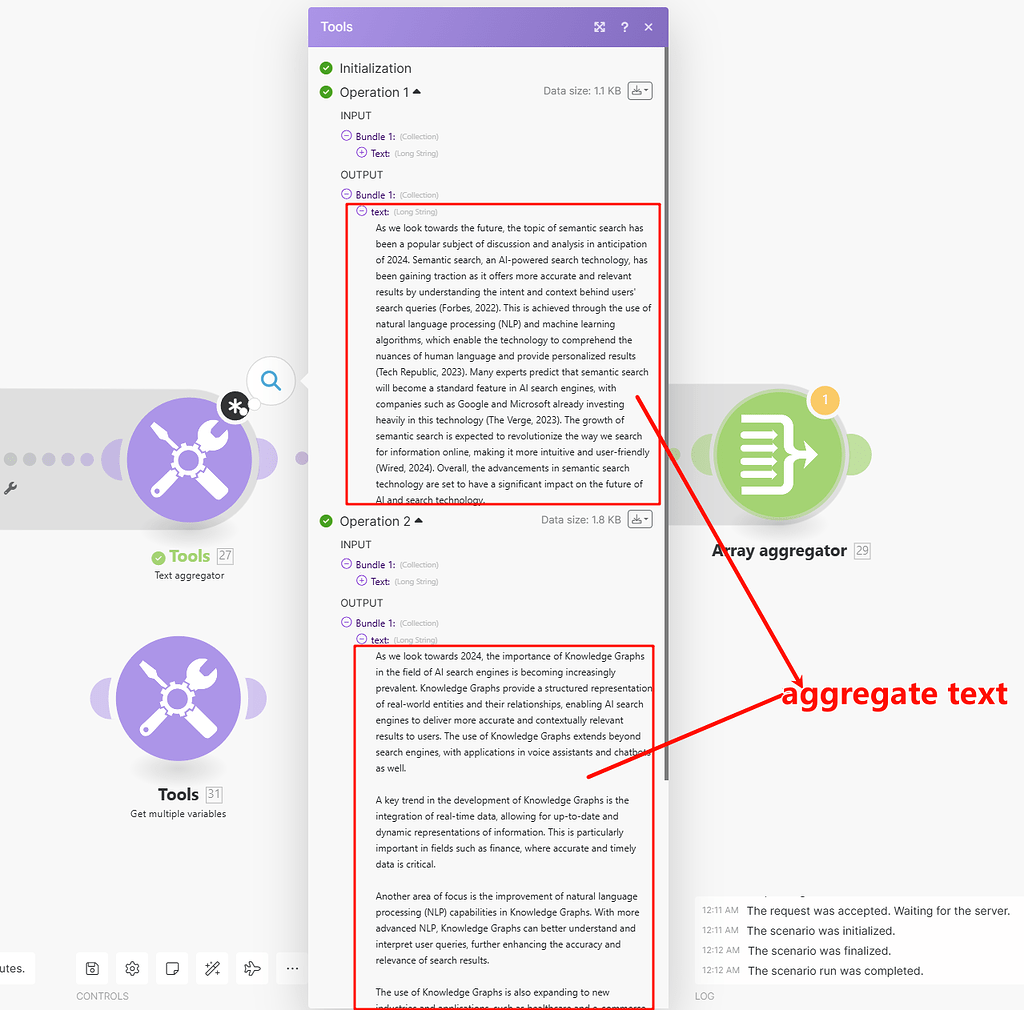Click the asterisk badge on the Tools module
Viewport: 1024px width, 1010px height.
(x=236, y=406)
